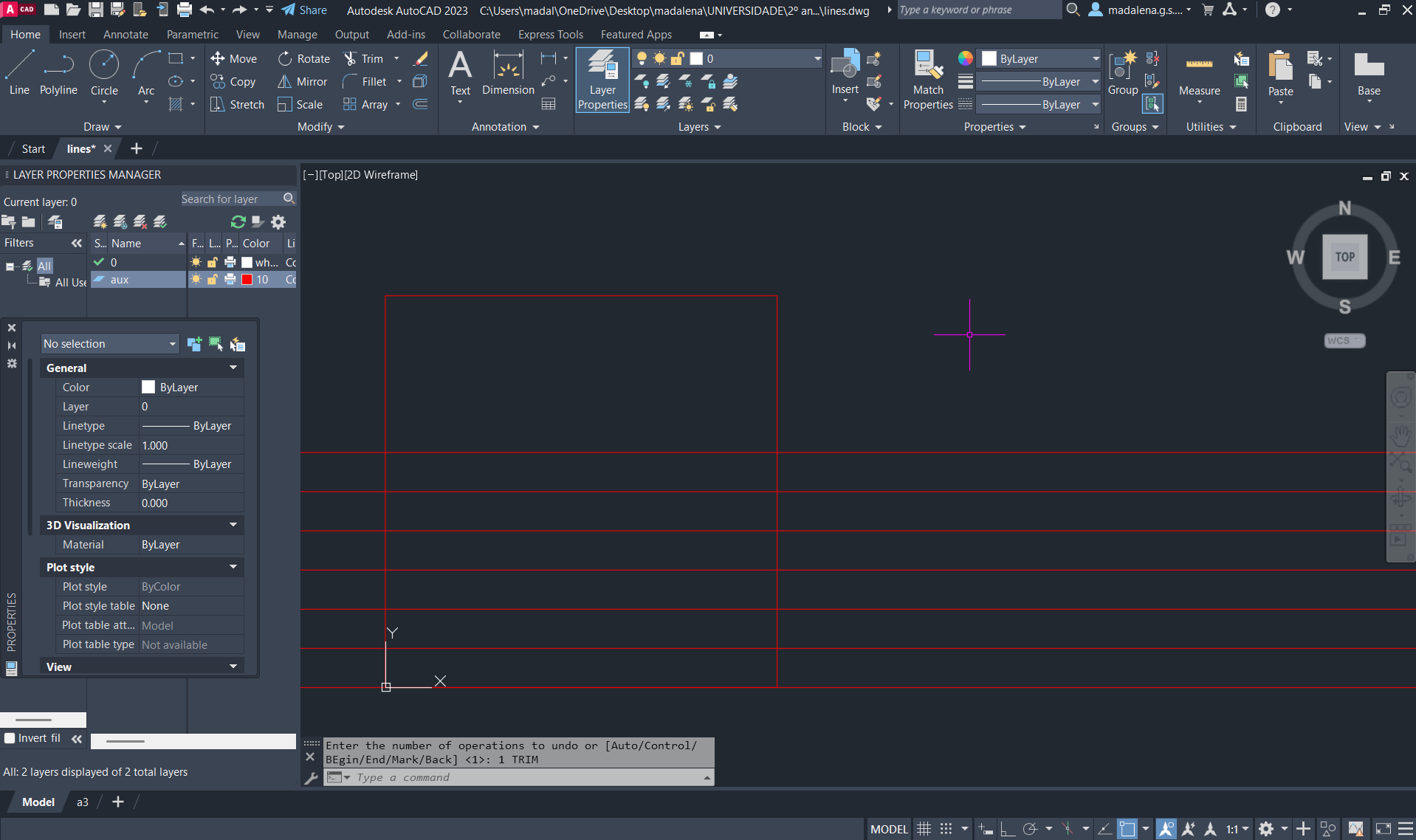Image resolution: width=1416 pixels, height=840 pixels.
Task: Toggle the Invert filter checkbox
Action: (10, 738)
